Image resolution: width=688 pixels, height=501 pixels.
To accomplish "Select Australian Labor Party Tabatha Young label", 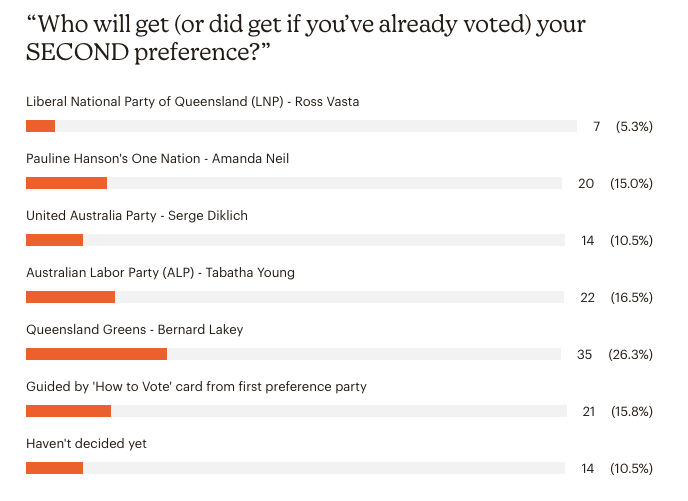I will (160, 273).
